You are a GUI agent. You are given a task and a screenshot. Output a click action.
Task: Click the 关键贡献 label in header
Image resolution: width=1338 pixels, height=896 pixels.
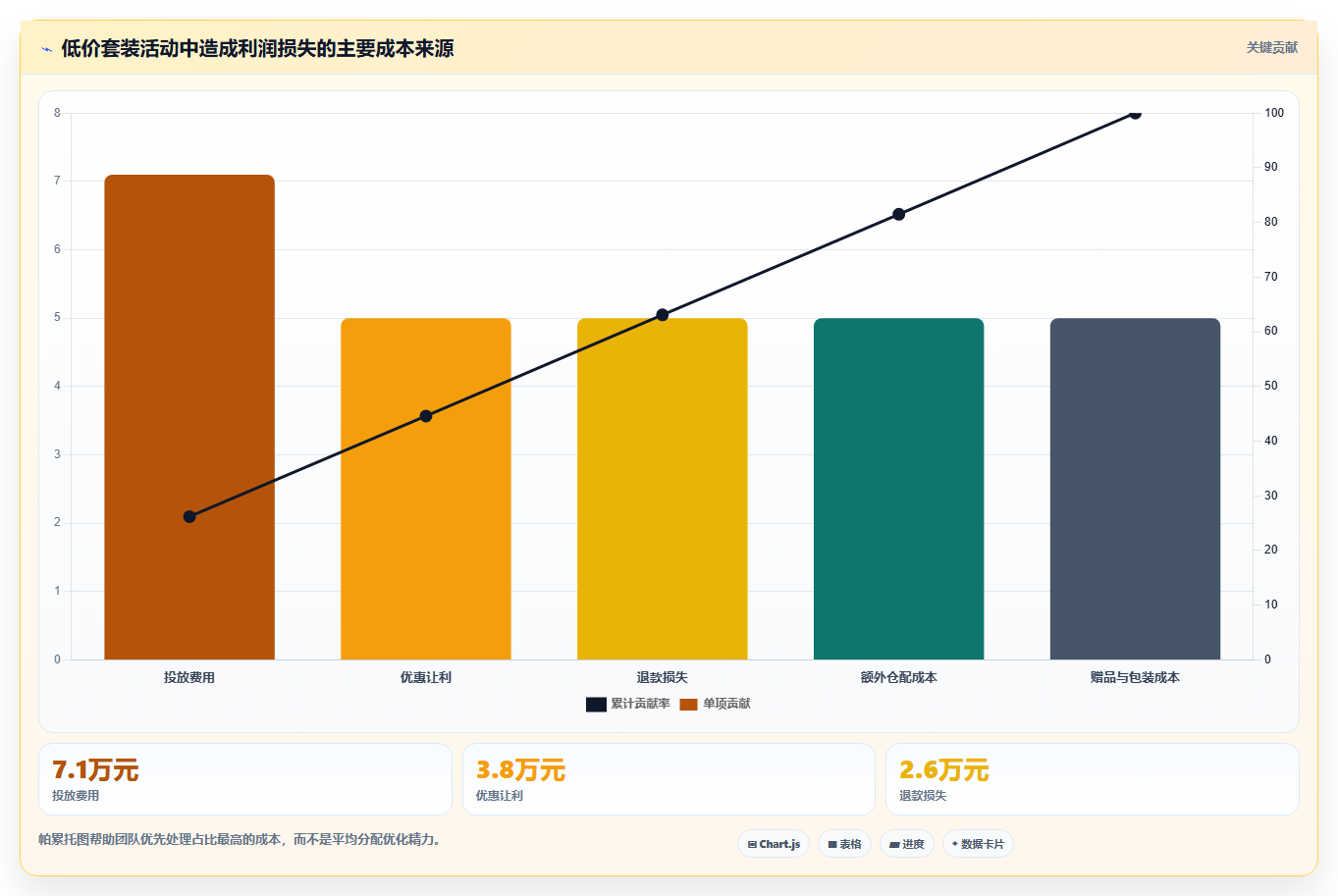(x=1271, y=47)
